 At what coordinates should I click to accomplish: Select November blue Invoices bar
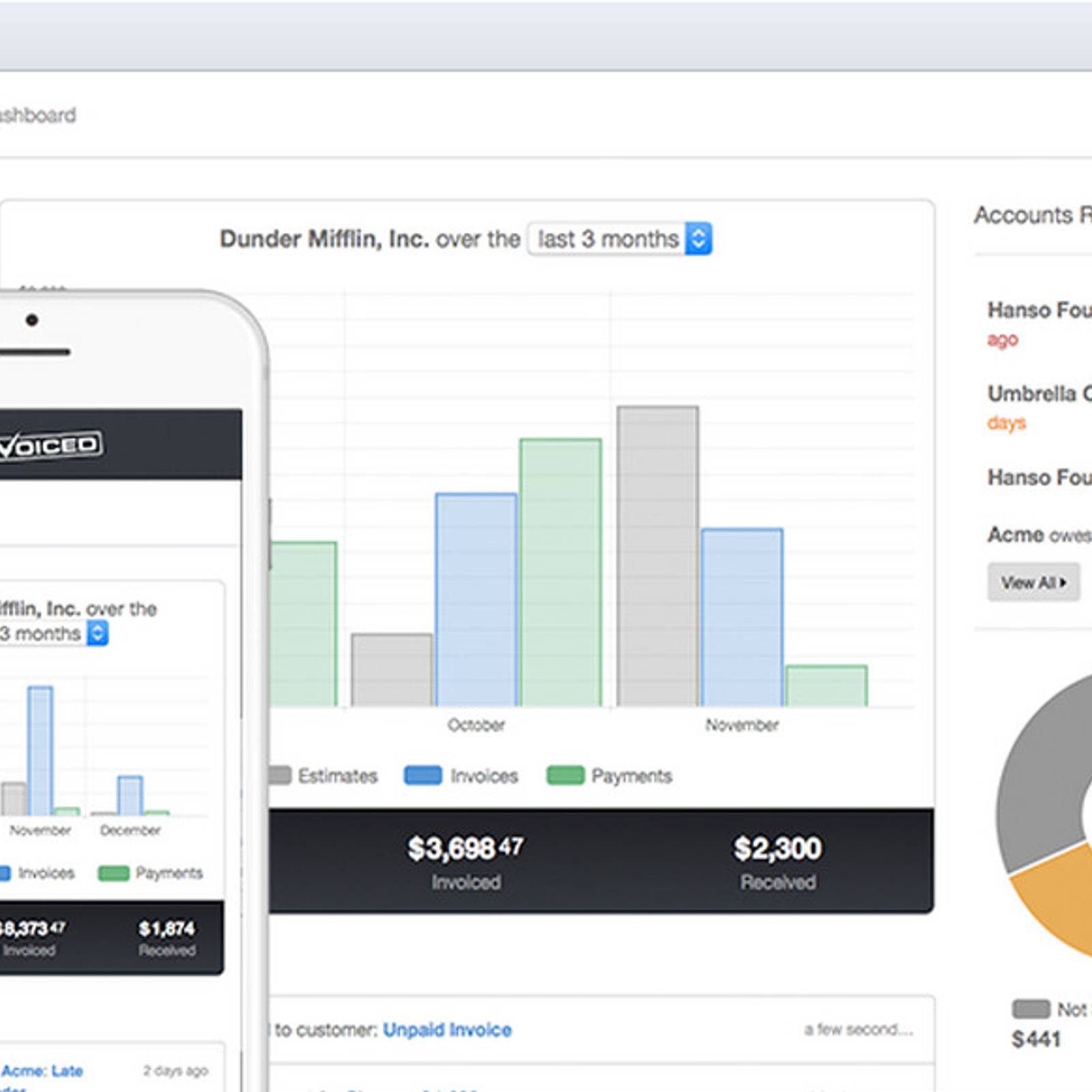tap(742, 618)
